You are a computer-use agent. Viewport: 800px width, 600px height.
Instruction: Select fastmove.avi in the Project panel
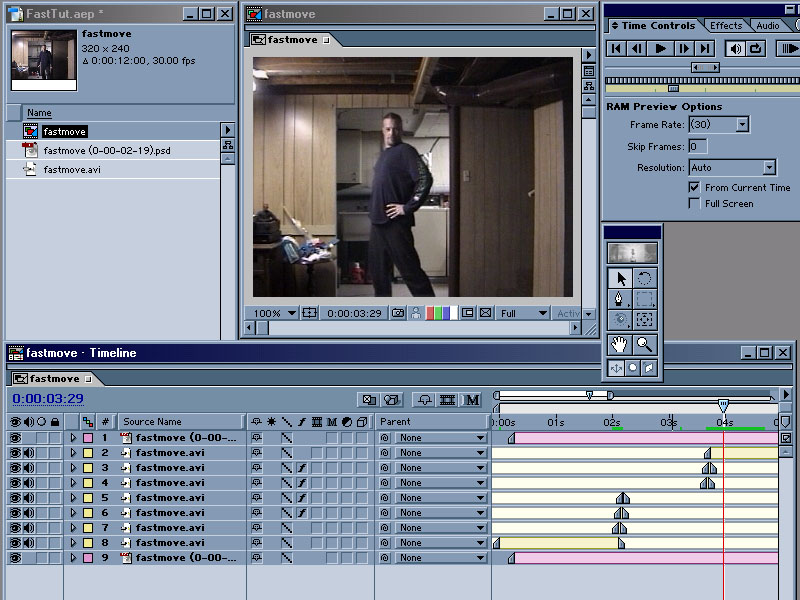pos(71,169)
